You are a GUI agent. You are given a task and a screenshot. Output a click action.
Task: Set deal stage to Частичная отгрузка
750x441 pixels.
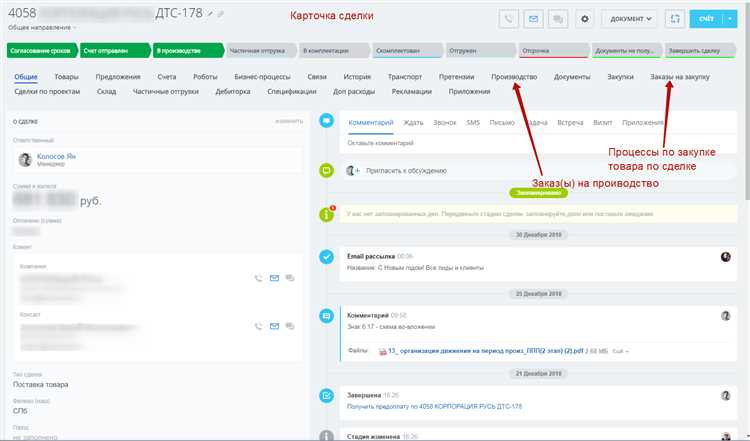[260, 51]
